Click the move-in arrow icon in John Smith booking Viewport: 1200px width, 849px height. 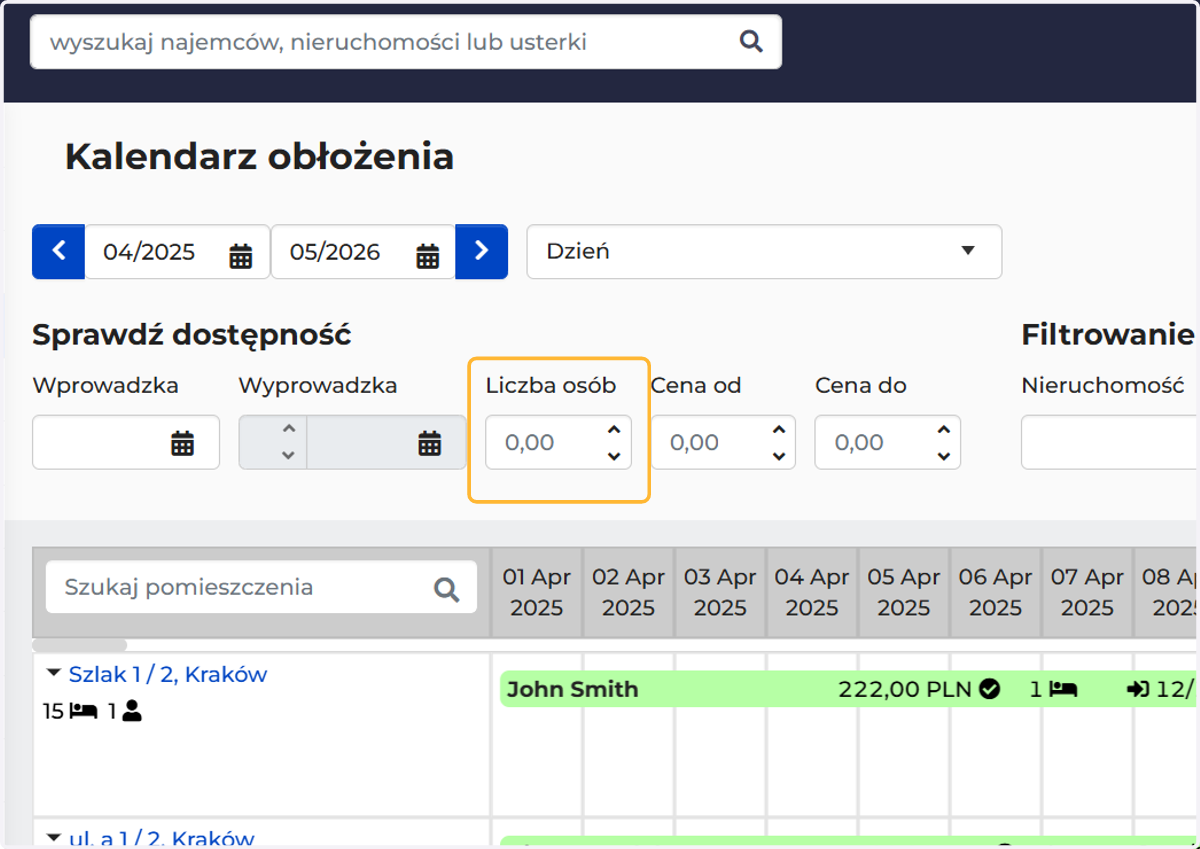point(1138,689)
